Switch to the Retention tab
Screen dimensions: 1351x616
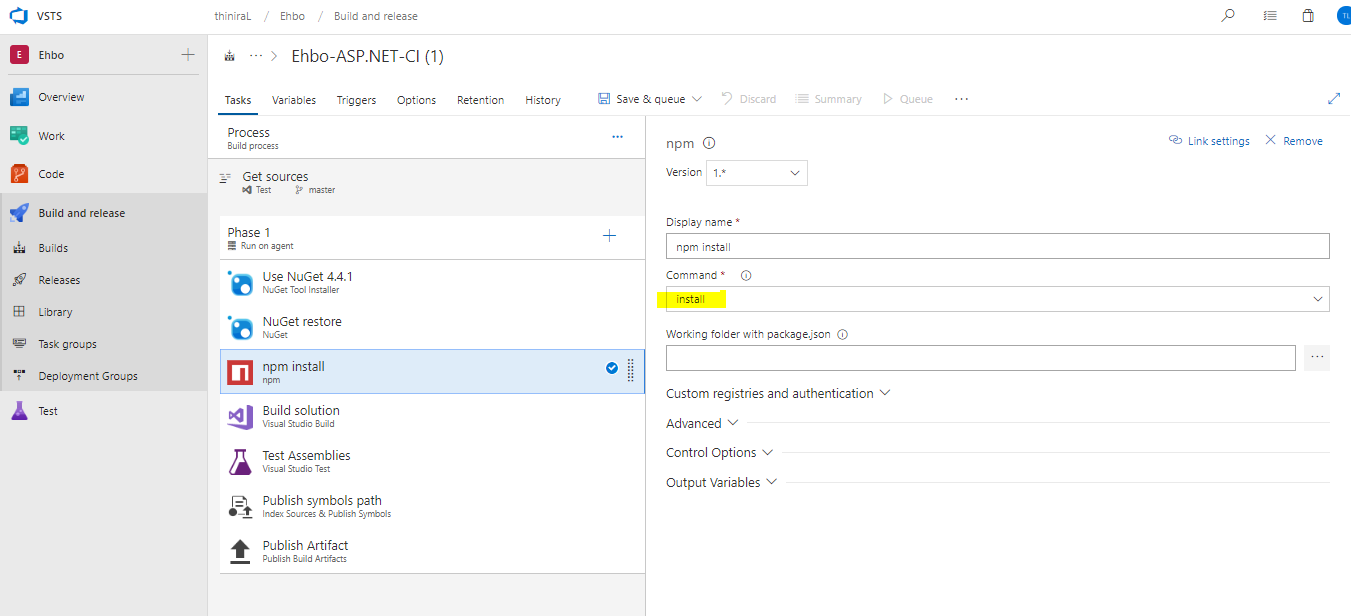coord(480,100)
